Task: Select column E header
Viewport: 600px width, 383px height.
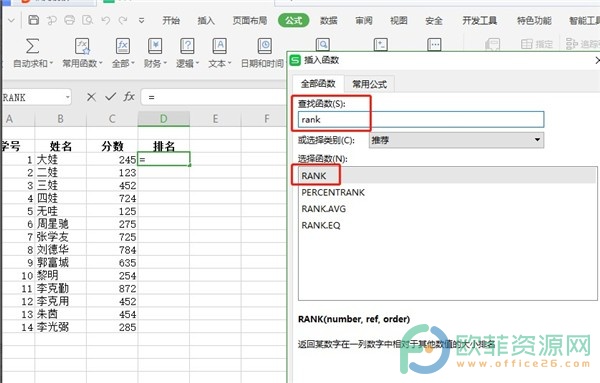Action: pyautogui.click(x=215, y=119)
